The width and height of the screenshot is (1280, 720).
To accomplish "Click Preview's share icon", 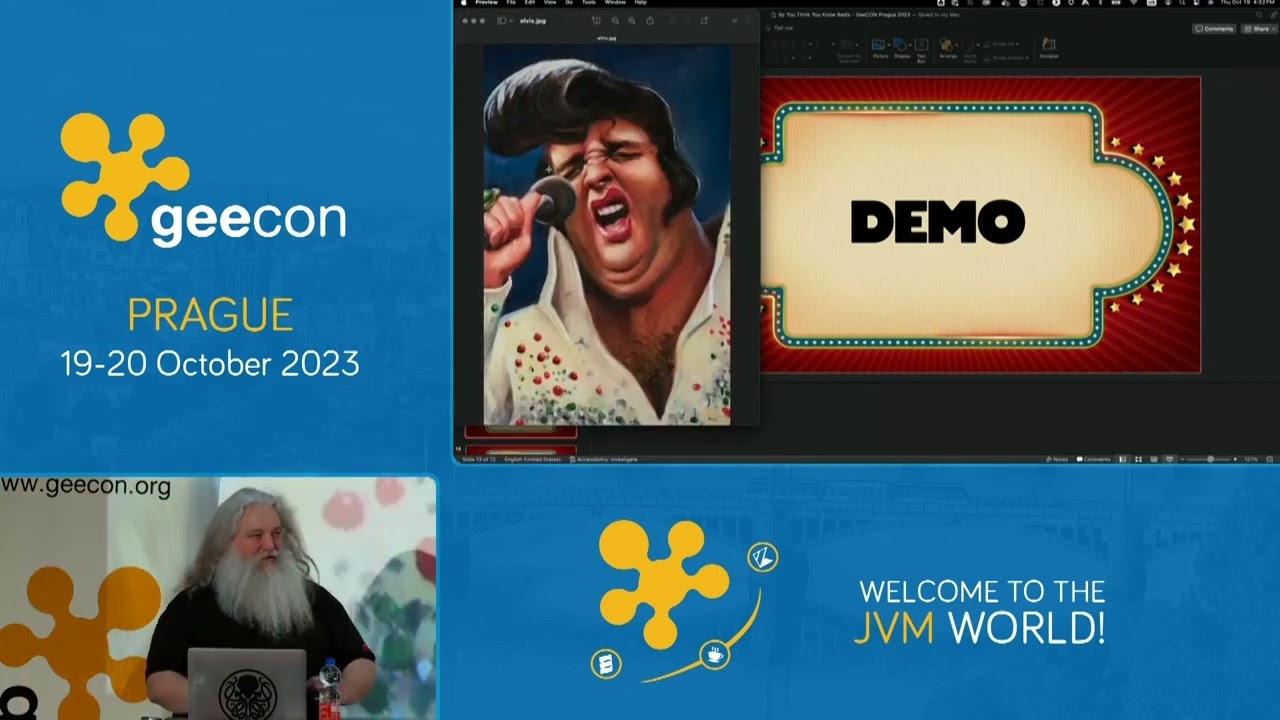I will [650, 20].
